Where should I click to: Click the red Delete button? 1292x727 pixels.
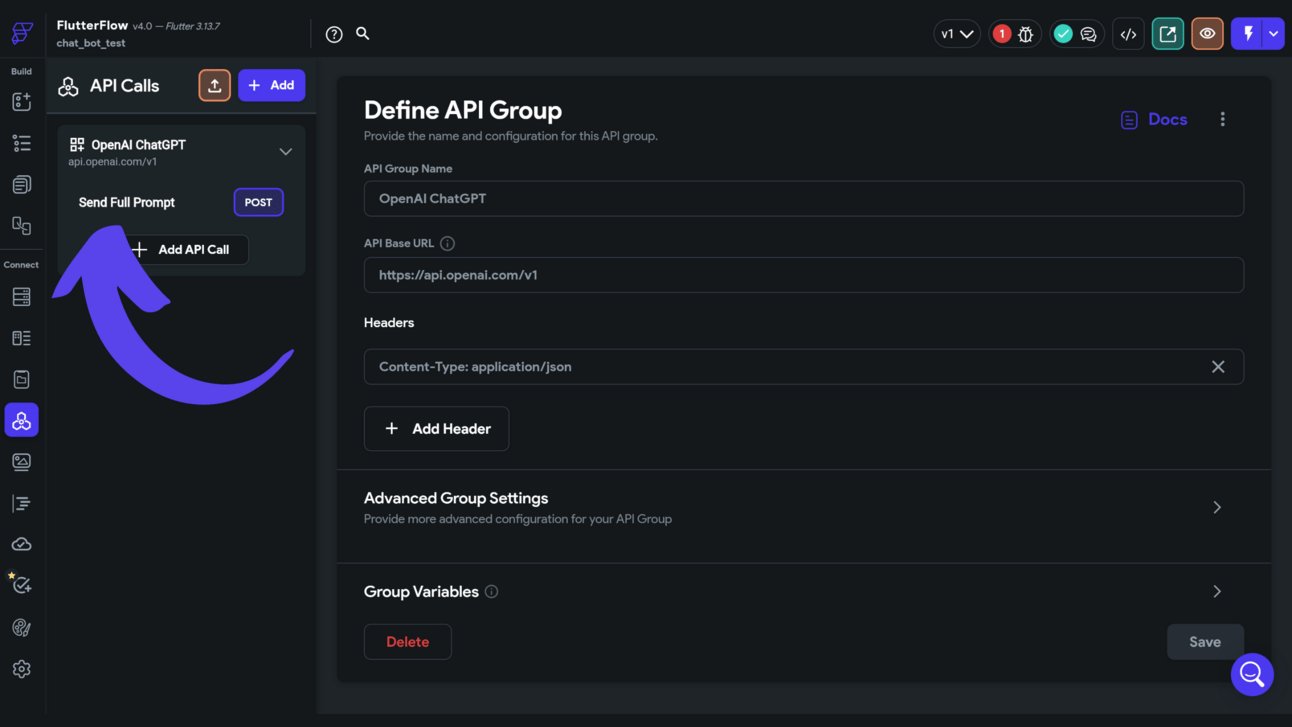point(407,642)
